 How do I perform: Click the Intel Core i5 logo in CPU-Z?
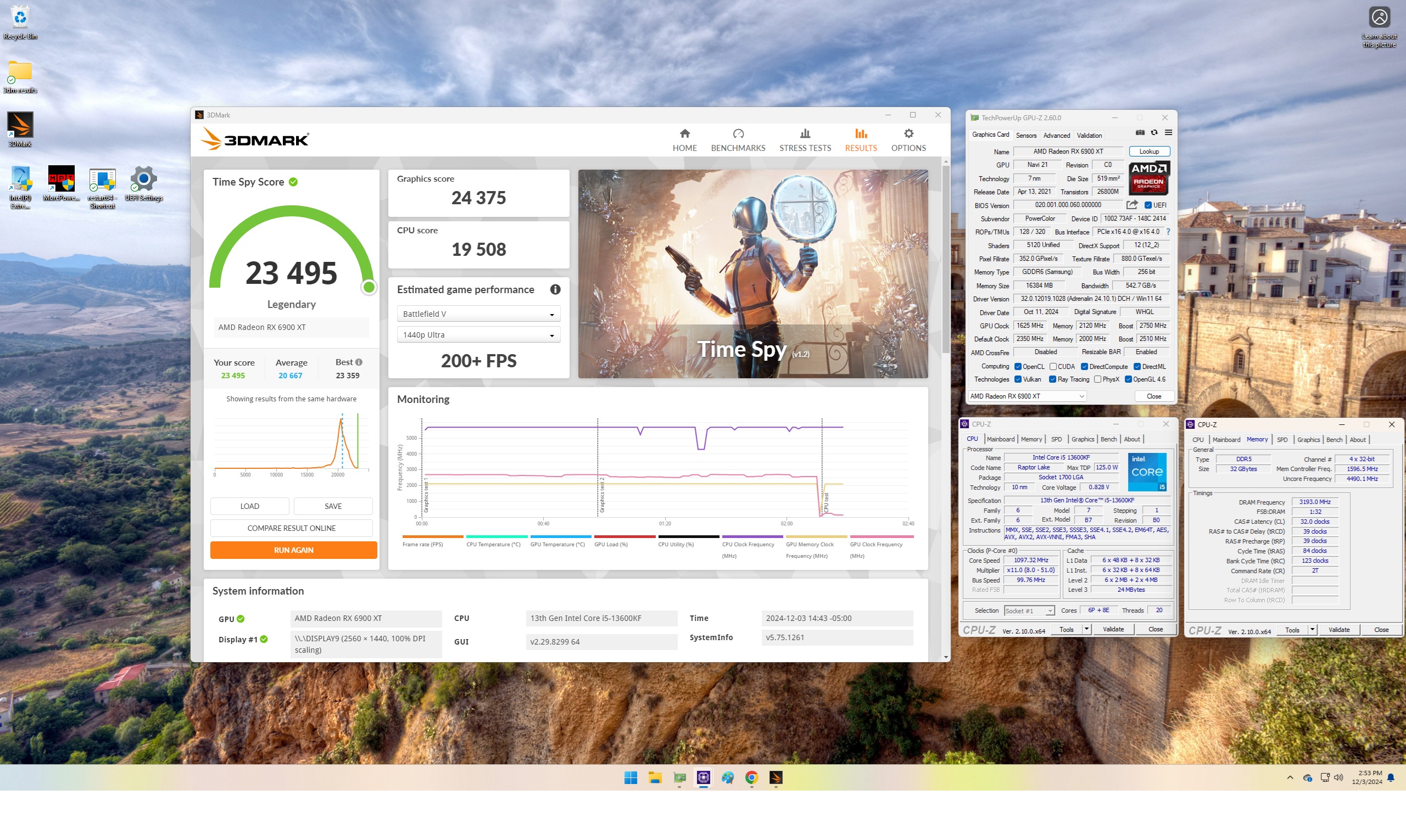(x=1147, y=472)
